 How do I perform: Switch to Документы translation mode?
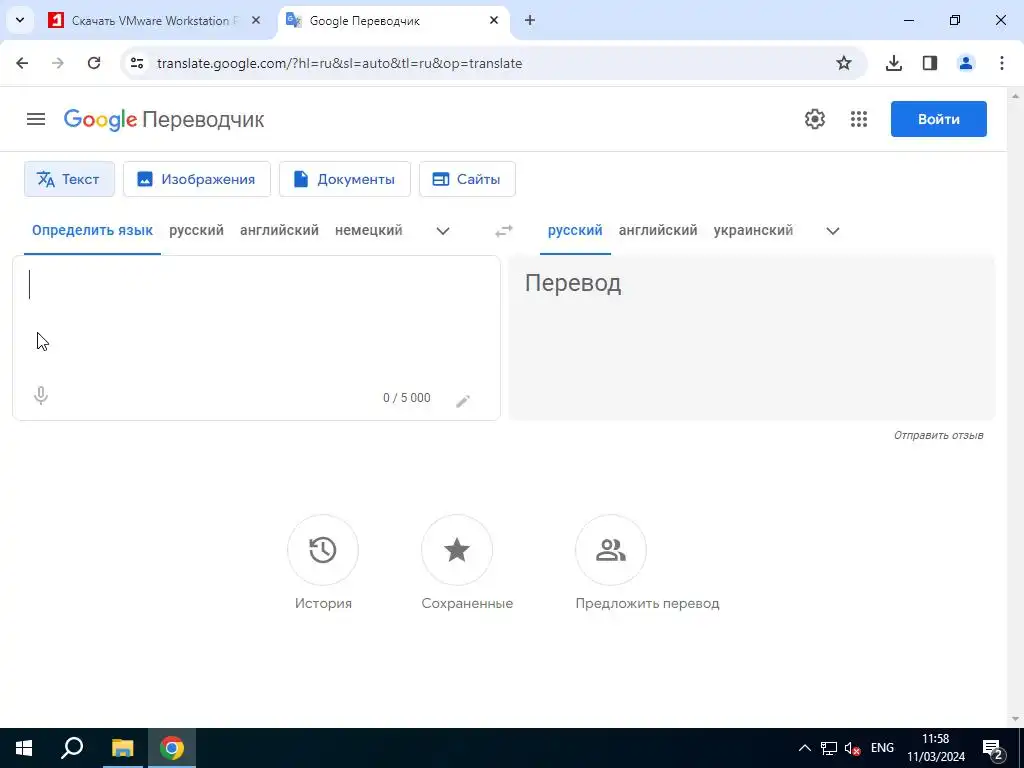point(345,179)
